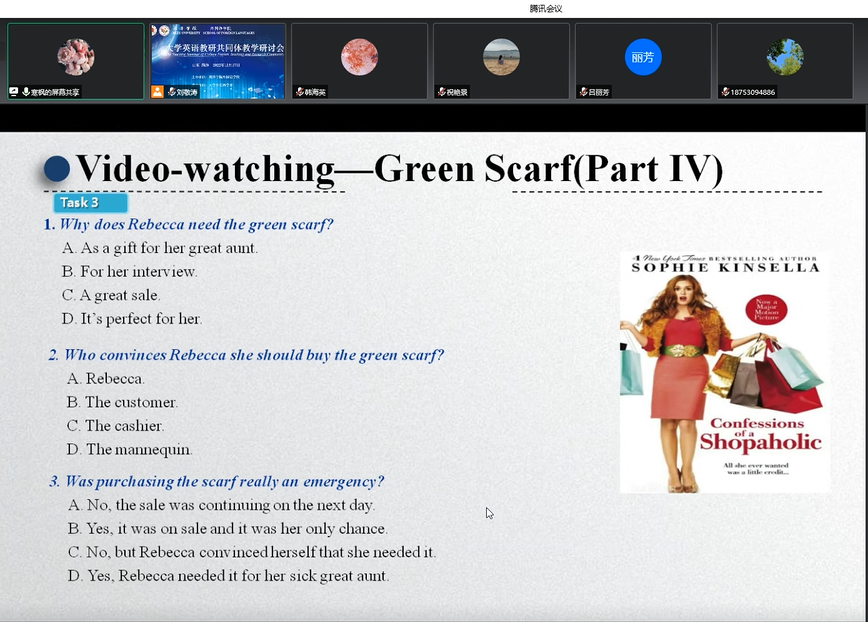
Task: Click question 'Why does Rebecca need the green scarf?'
Action: [x=196, y=225]
